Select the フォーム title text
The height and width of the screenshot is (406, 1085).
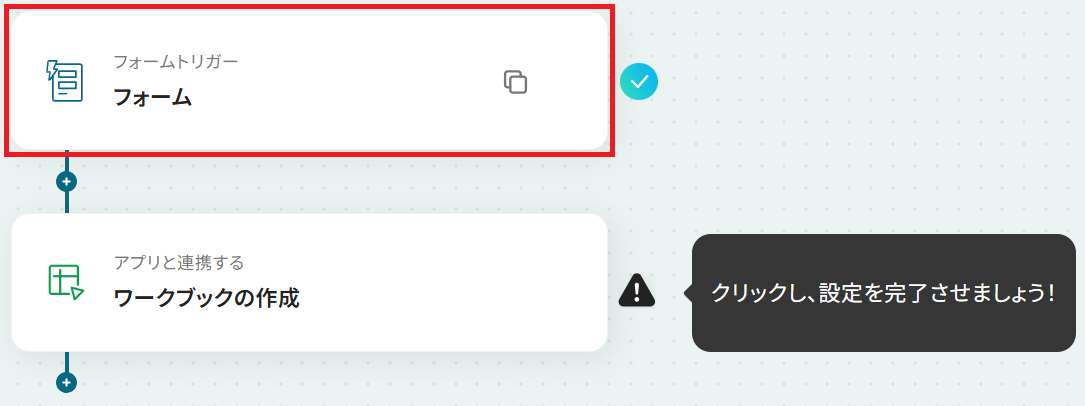click(152, 98)
